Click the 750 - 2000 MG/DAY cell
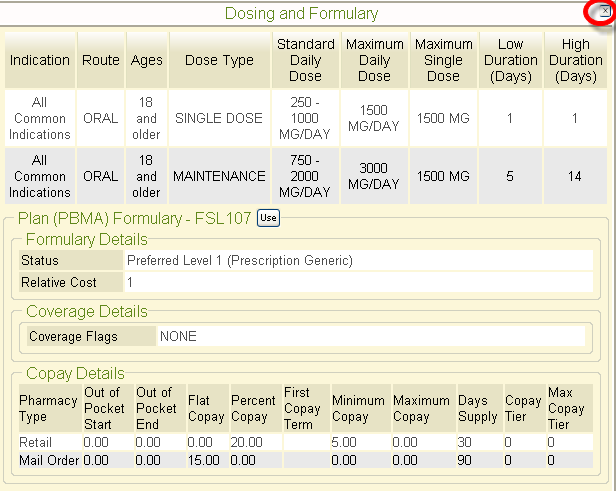This screenshot has height=491, width=616. point(306,176)
